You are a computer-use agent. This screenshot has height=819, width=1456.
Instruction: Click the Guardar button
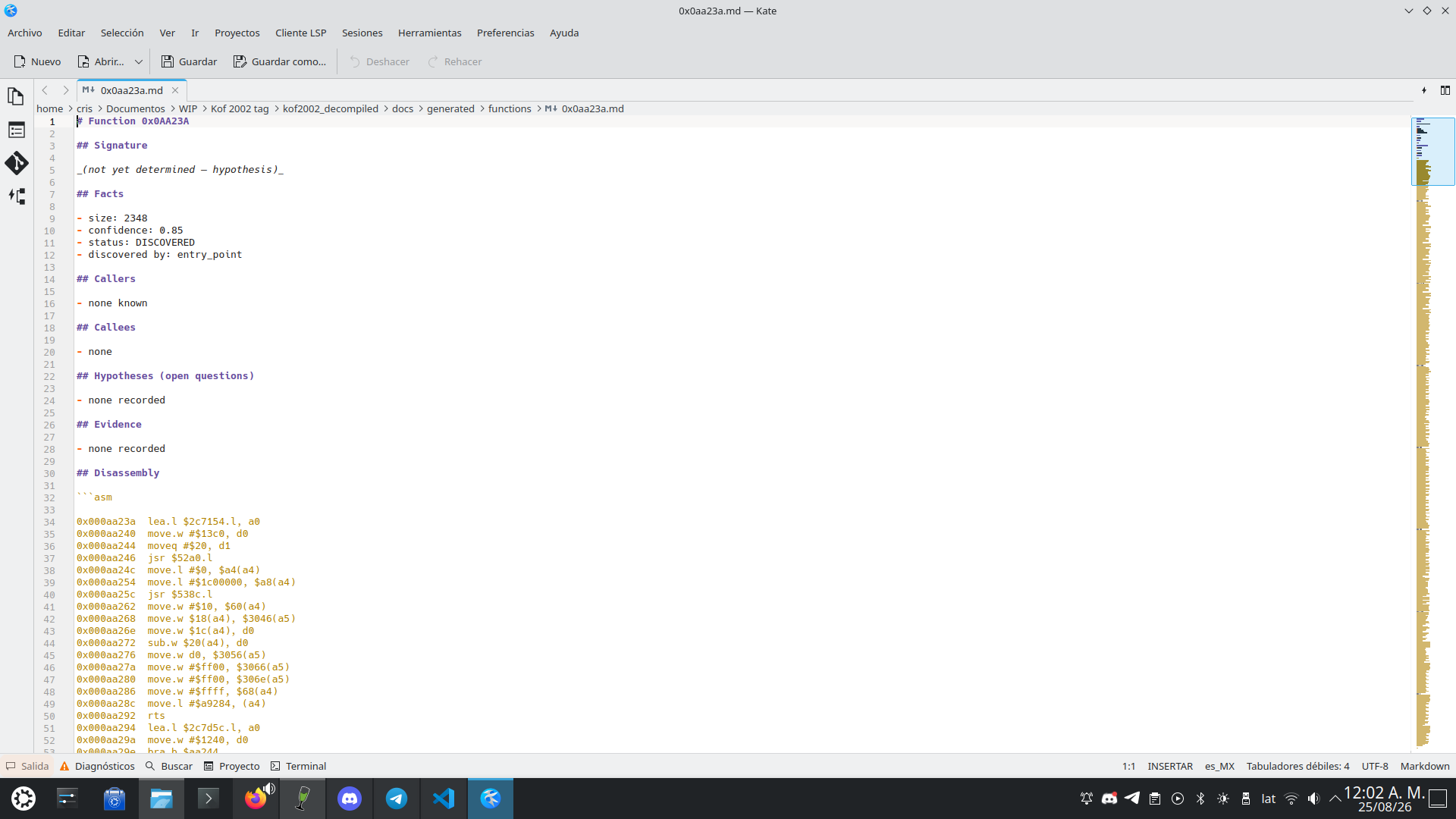(189, 61)
